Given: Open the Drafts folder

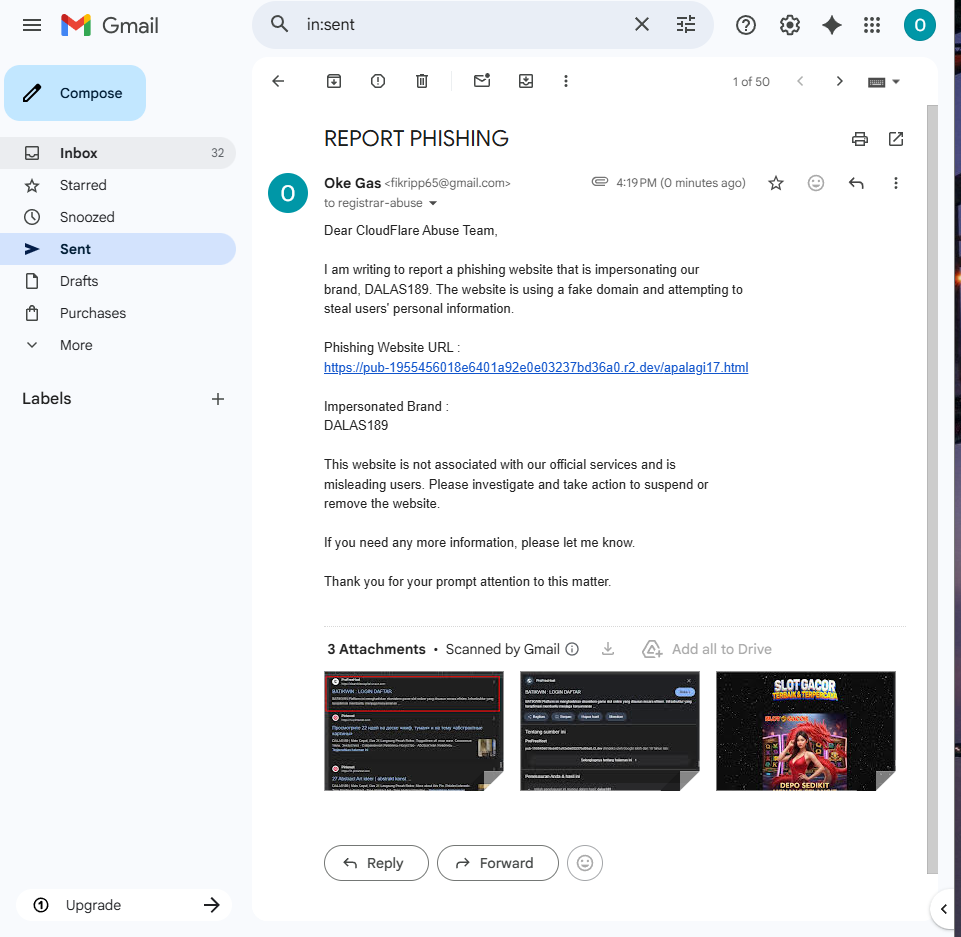Looking at the screenshot, I should (x=118, y=281).
